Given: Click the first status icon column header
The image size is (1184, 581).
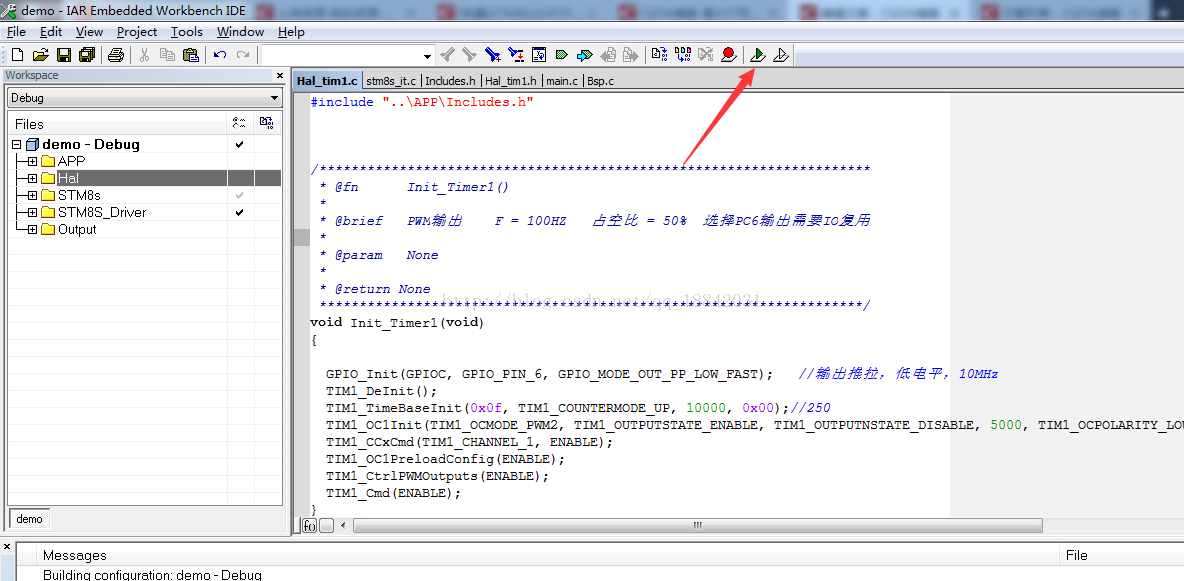Looking at the screenshot, I should click(240, 124).
